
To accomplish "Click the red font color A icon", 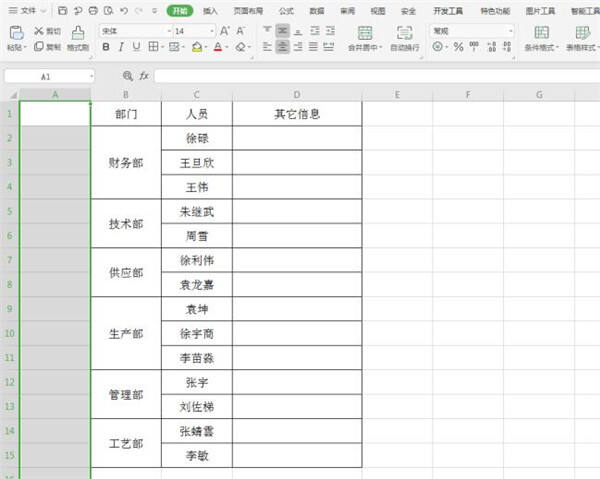I will (x=218, y=47).
